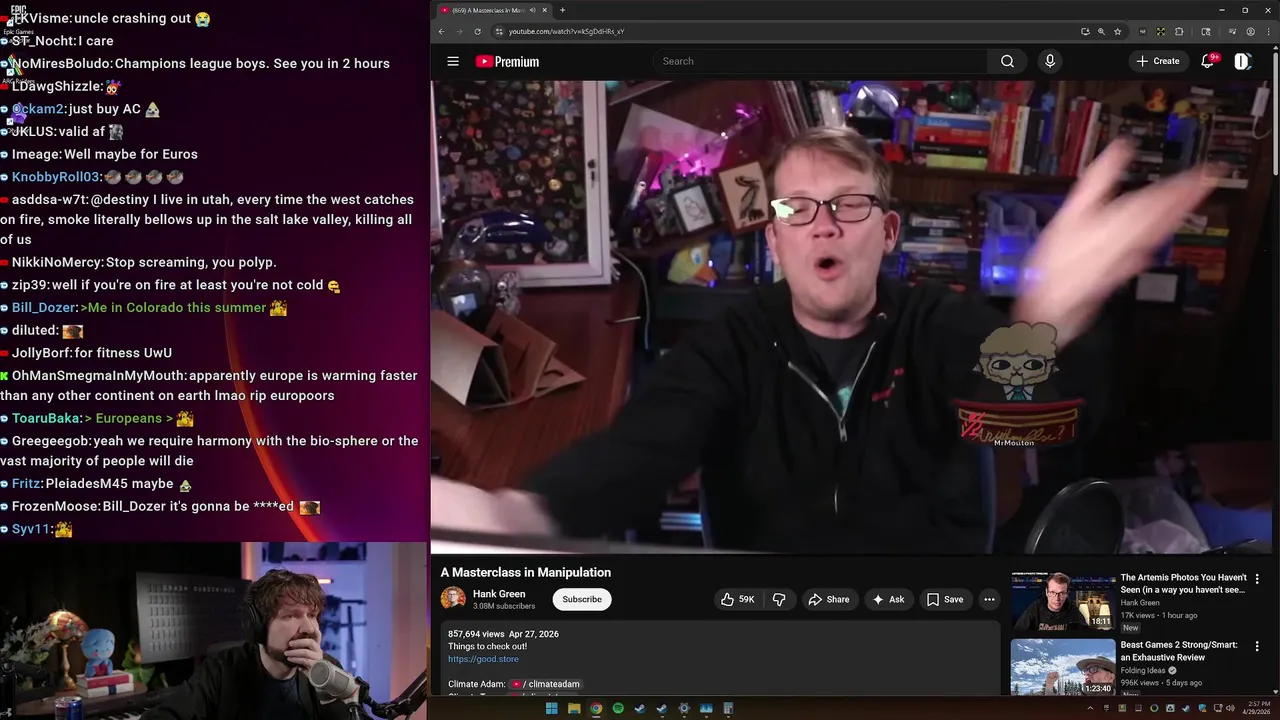Image resolution: width=1280 pixels, height=720 pixels.
Task: Subscribe to Hank Green
Action: tap(582, 599)
